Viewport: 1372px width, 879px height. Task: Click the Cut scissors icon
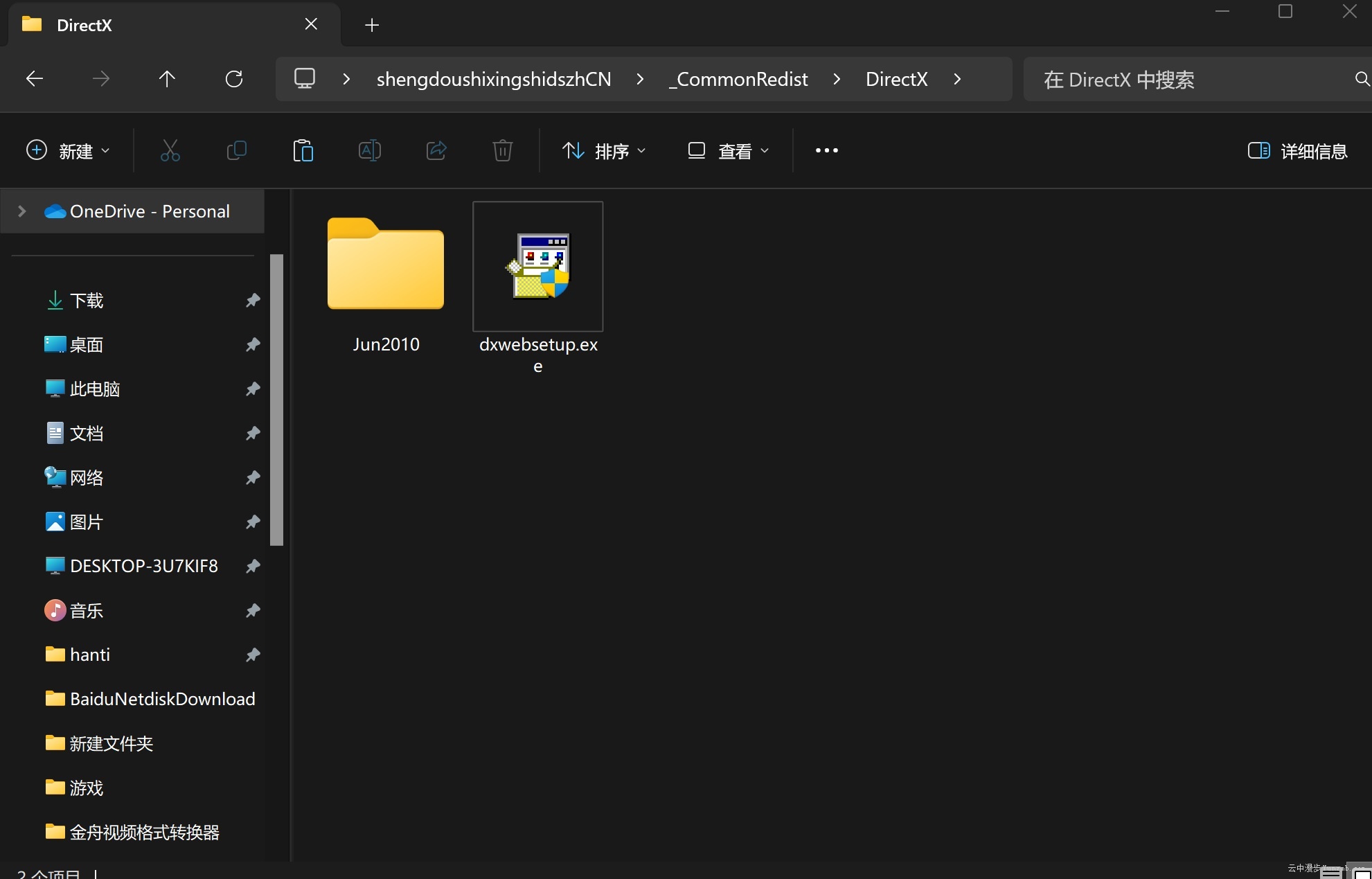(170, 150)
